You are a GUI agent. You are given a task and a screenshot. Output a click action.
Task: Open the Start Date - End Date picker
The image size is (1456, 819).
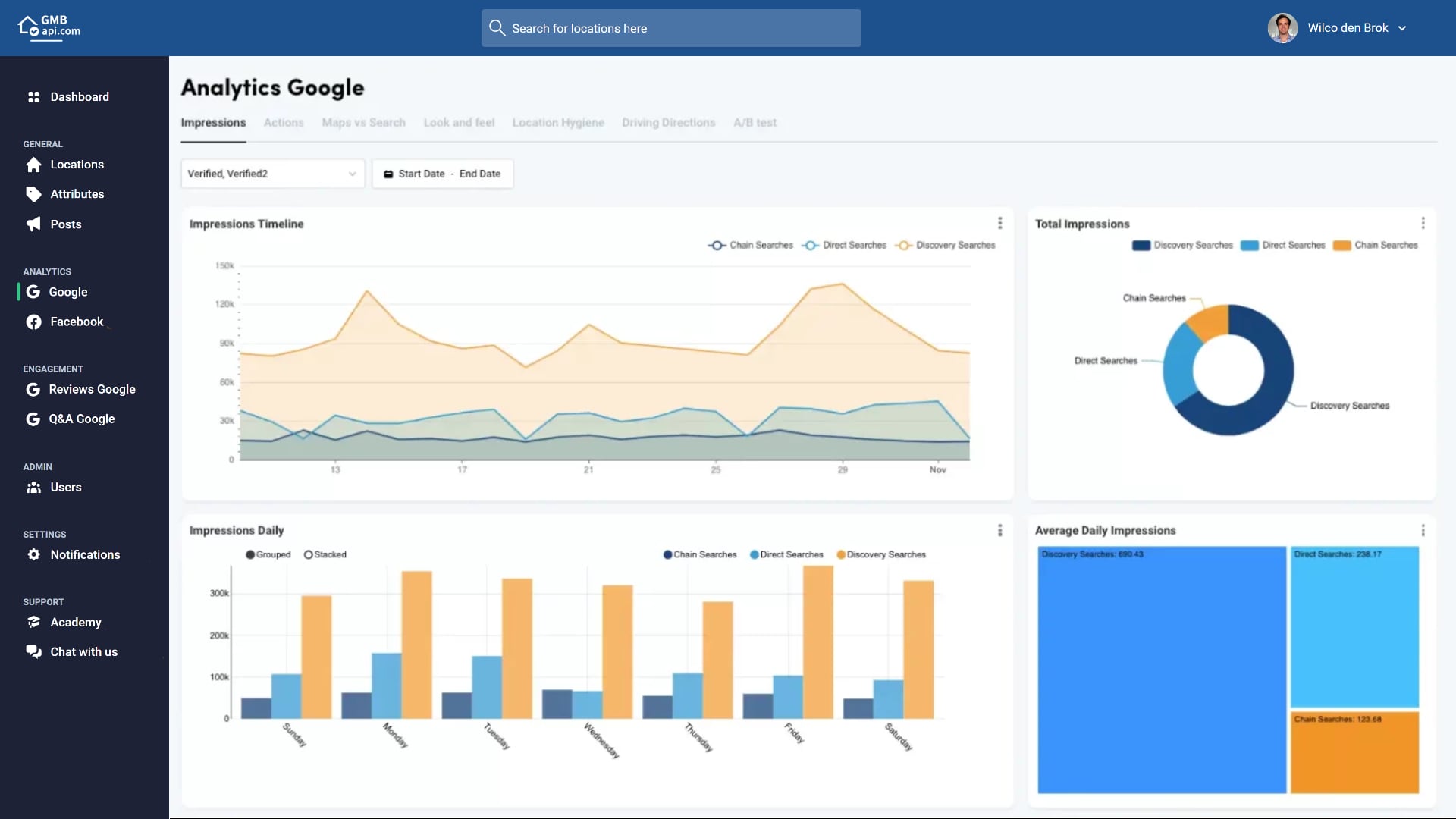point(443,174)
